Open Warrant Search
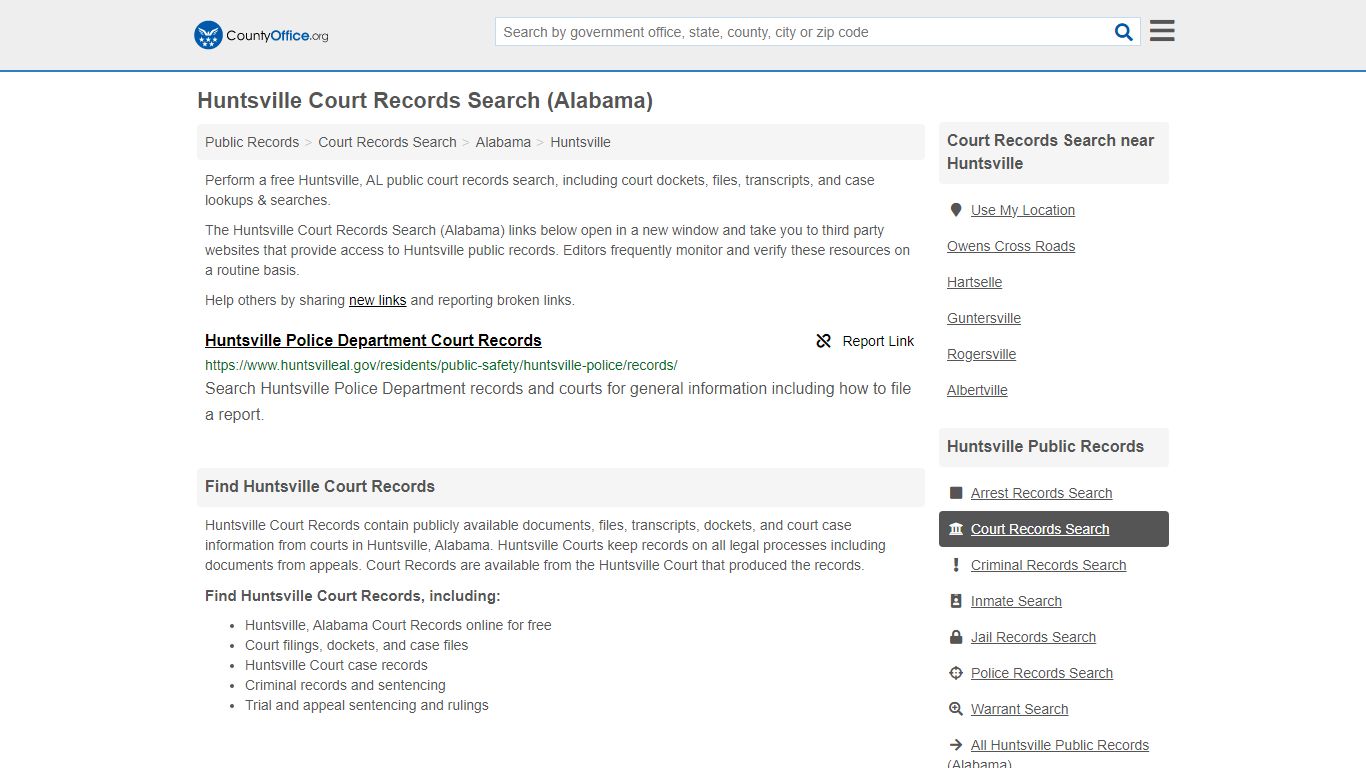The width and height of the screenshot is (1366, 768). (x=1019, y=709)
